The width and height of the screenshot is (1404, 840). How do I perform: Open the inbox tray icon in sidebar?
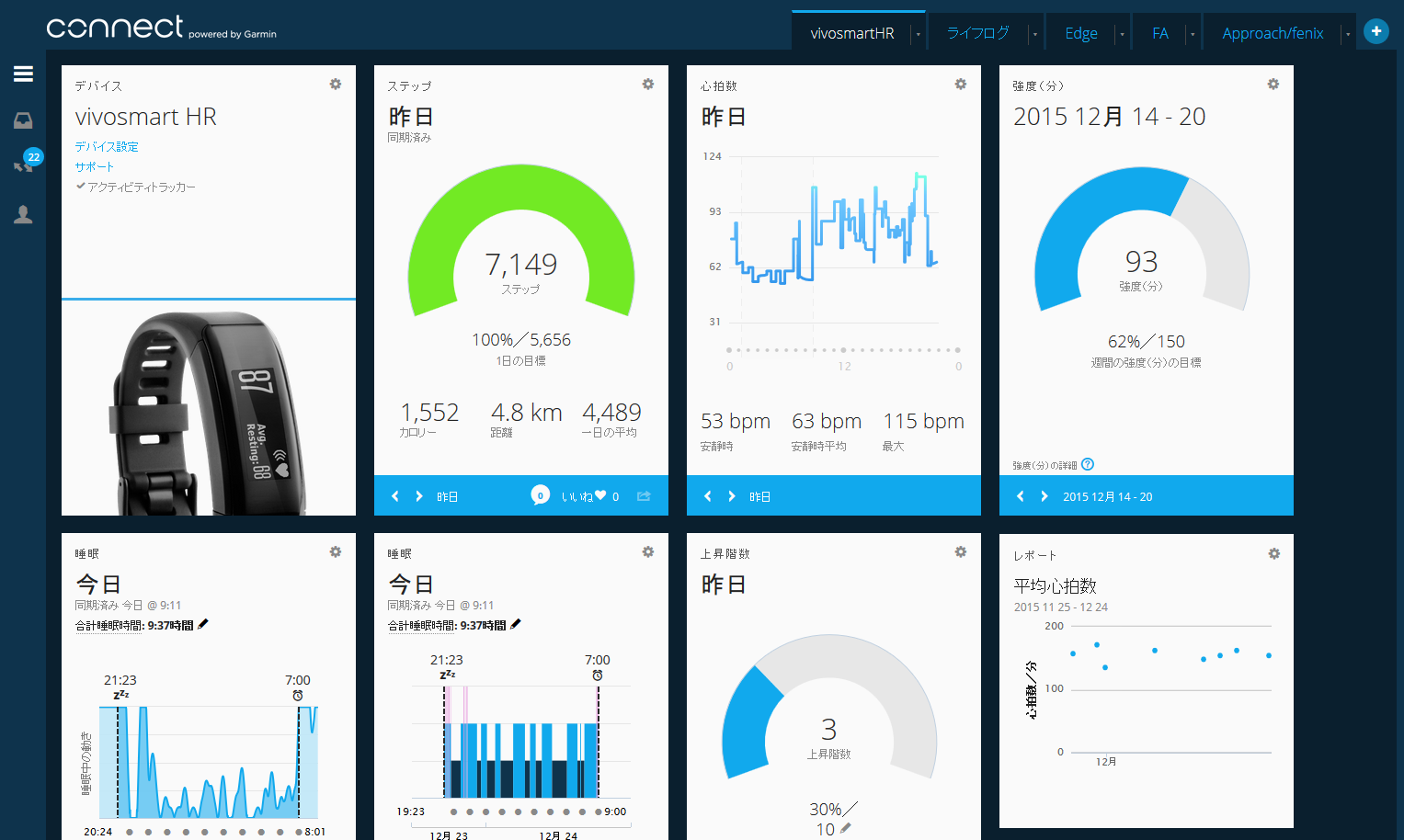pyautogui.click(x=23, y=120)
